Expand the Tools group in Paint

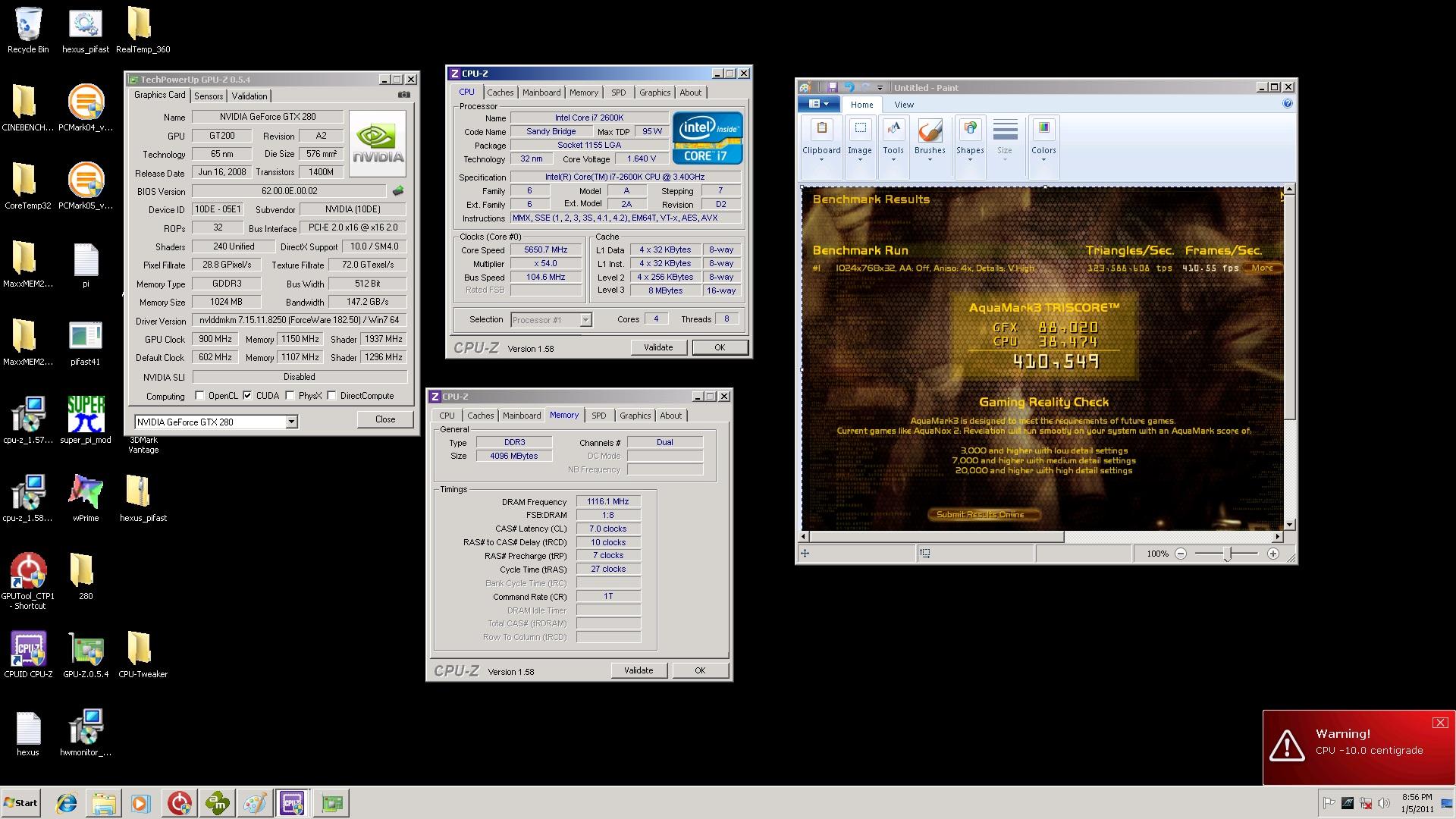pos(893,149)
